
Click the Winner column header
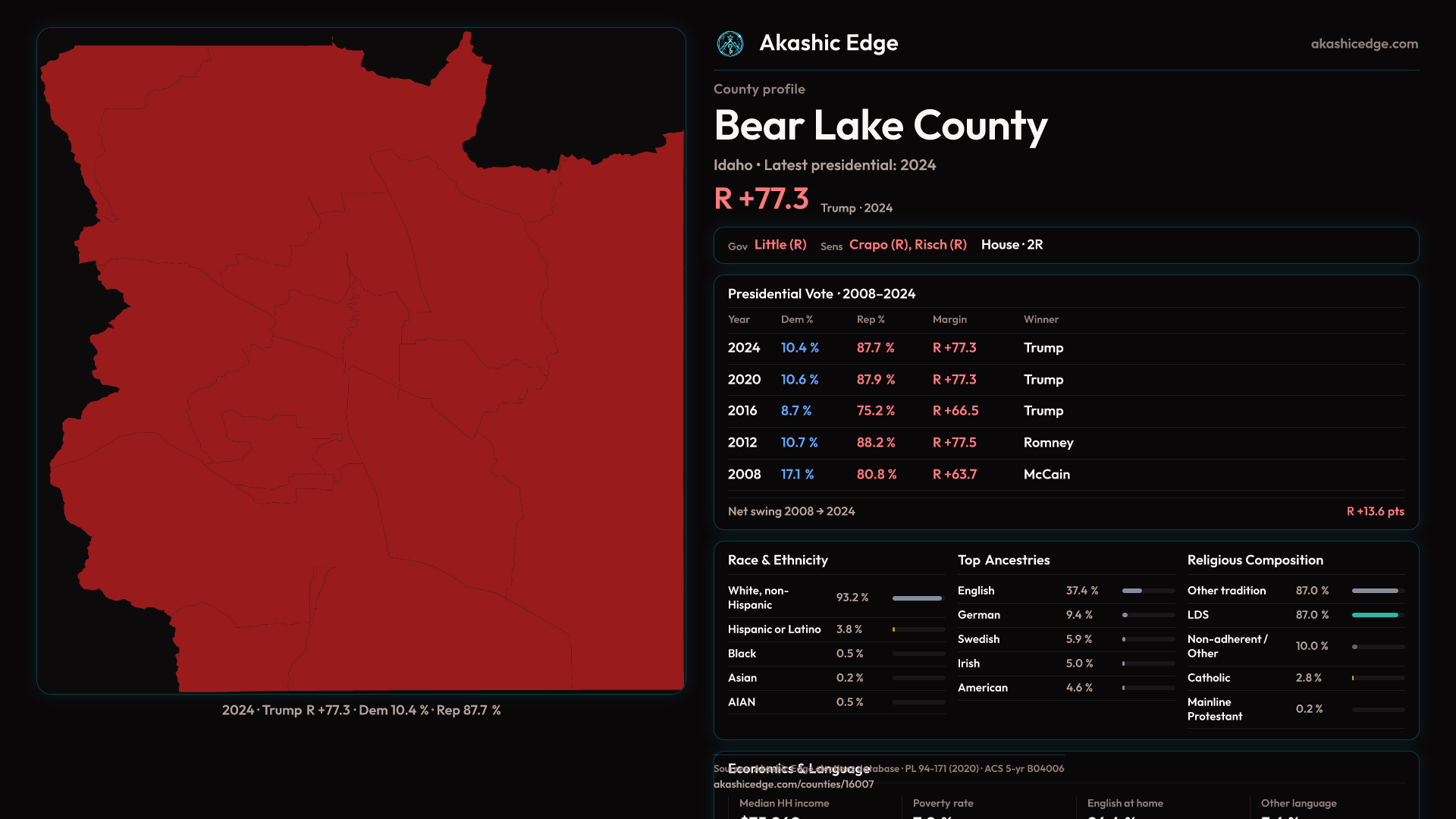pyautogui.click(x=1040, y=319)
